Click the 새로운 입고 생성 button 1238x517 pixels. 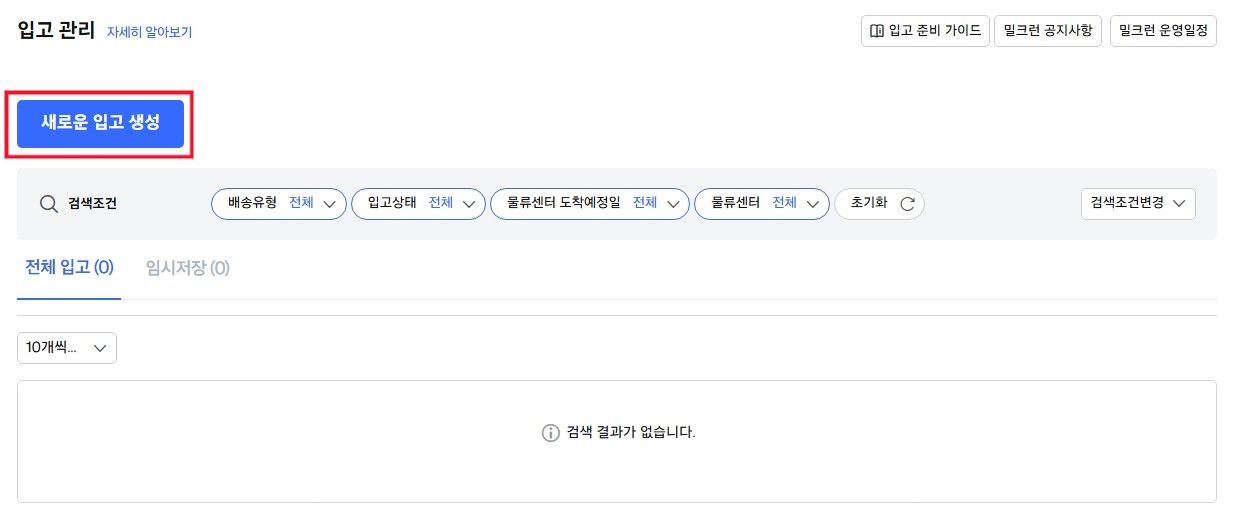click(100, 123)
